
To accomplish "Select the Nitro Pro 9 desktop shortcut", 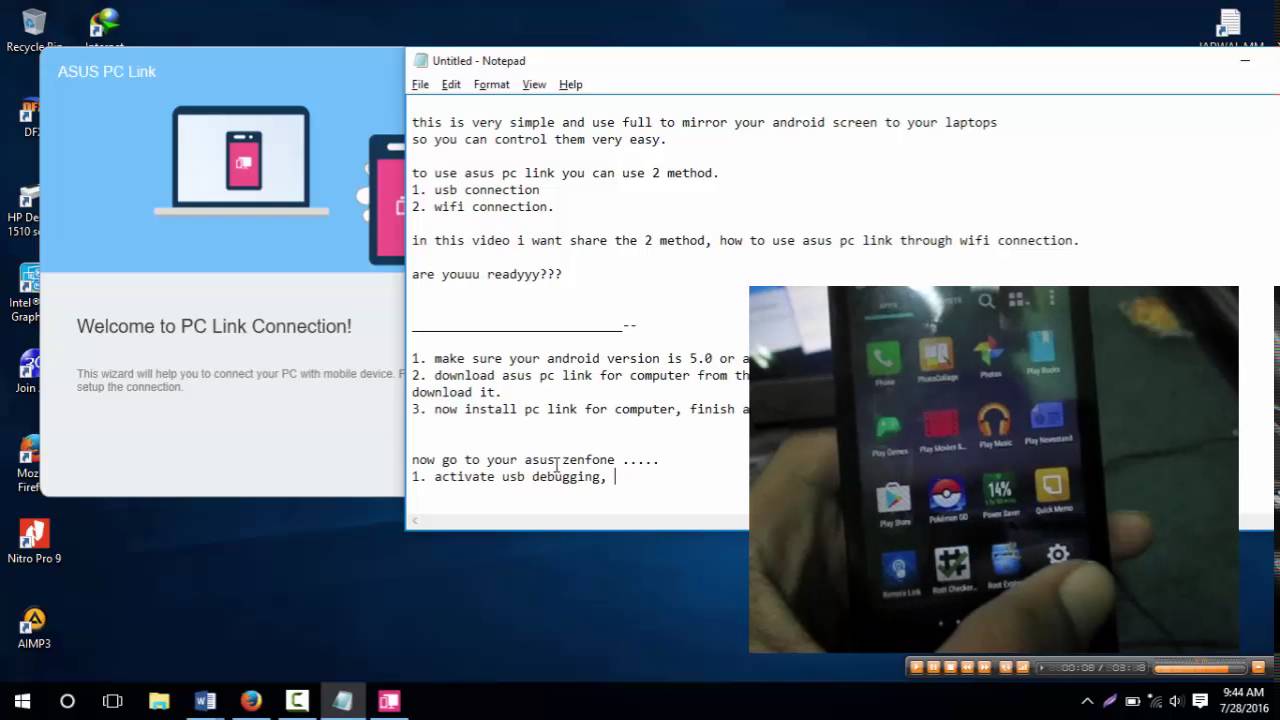I will pos(34,541).
